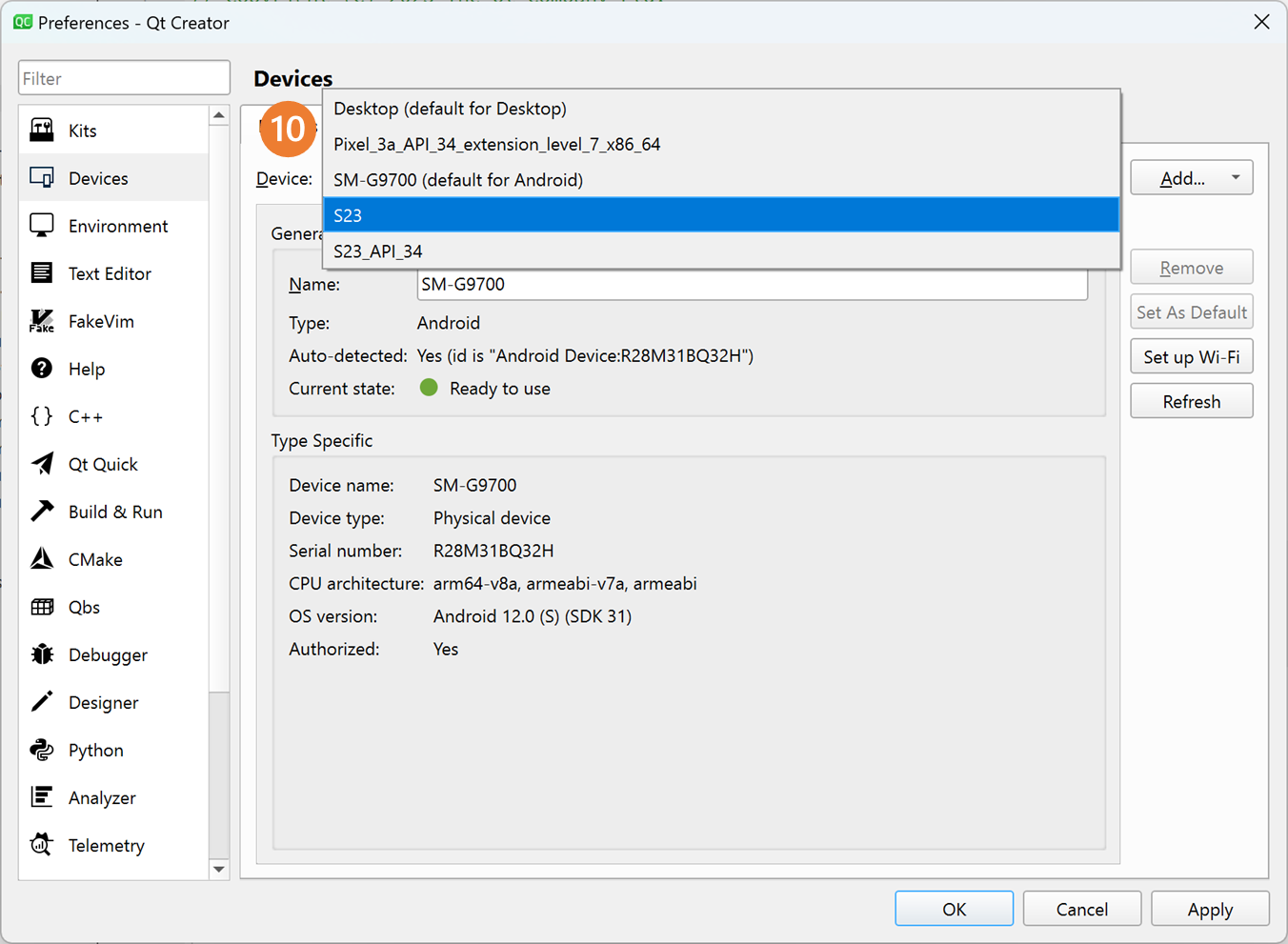The width and height of the screenshot is (1288, 944).
Task: Click the CPU architecture arm64-v8a value
Action: pyautogui.click(x=565, y=583)
